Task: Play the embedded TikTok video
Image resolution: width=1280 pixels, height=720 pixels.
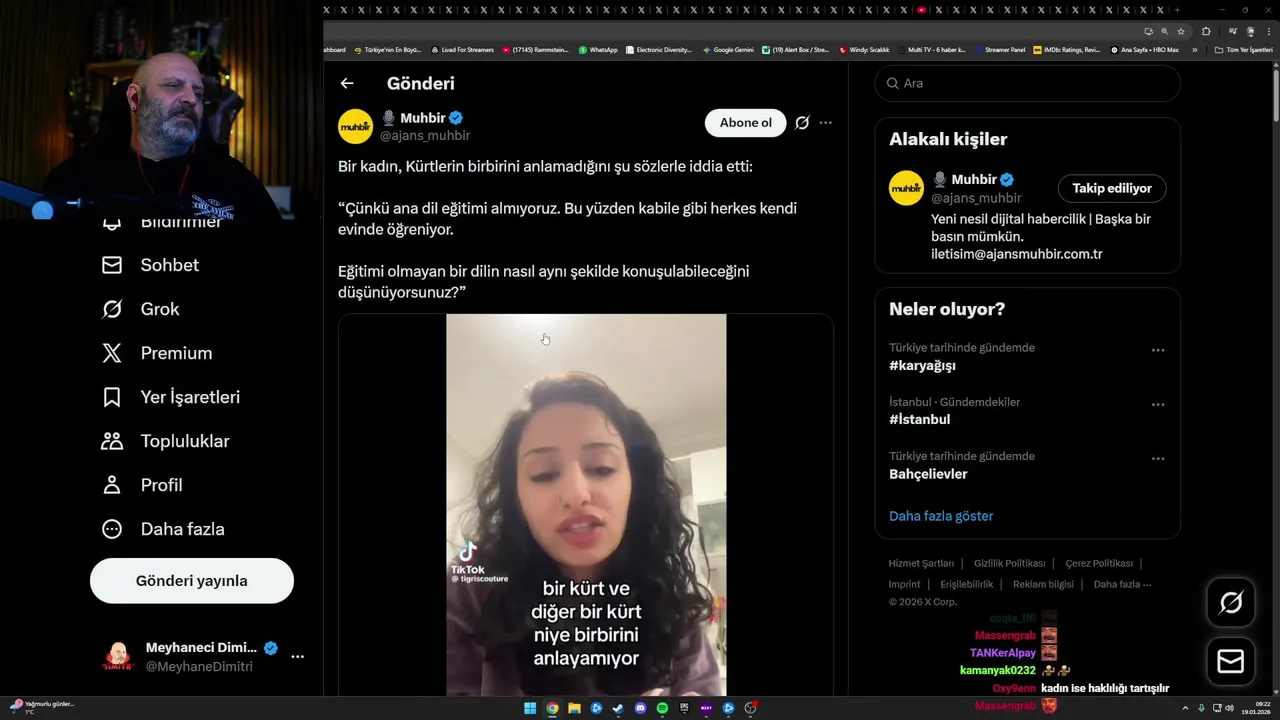Action: [586, 505]
